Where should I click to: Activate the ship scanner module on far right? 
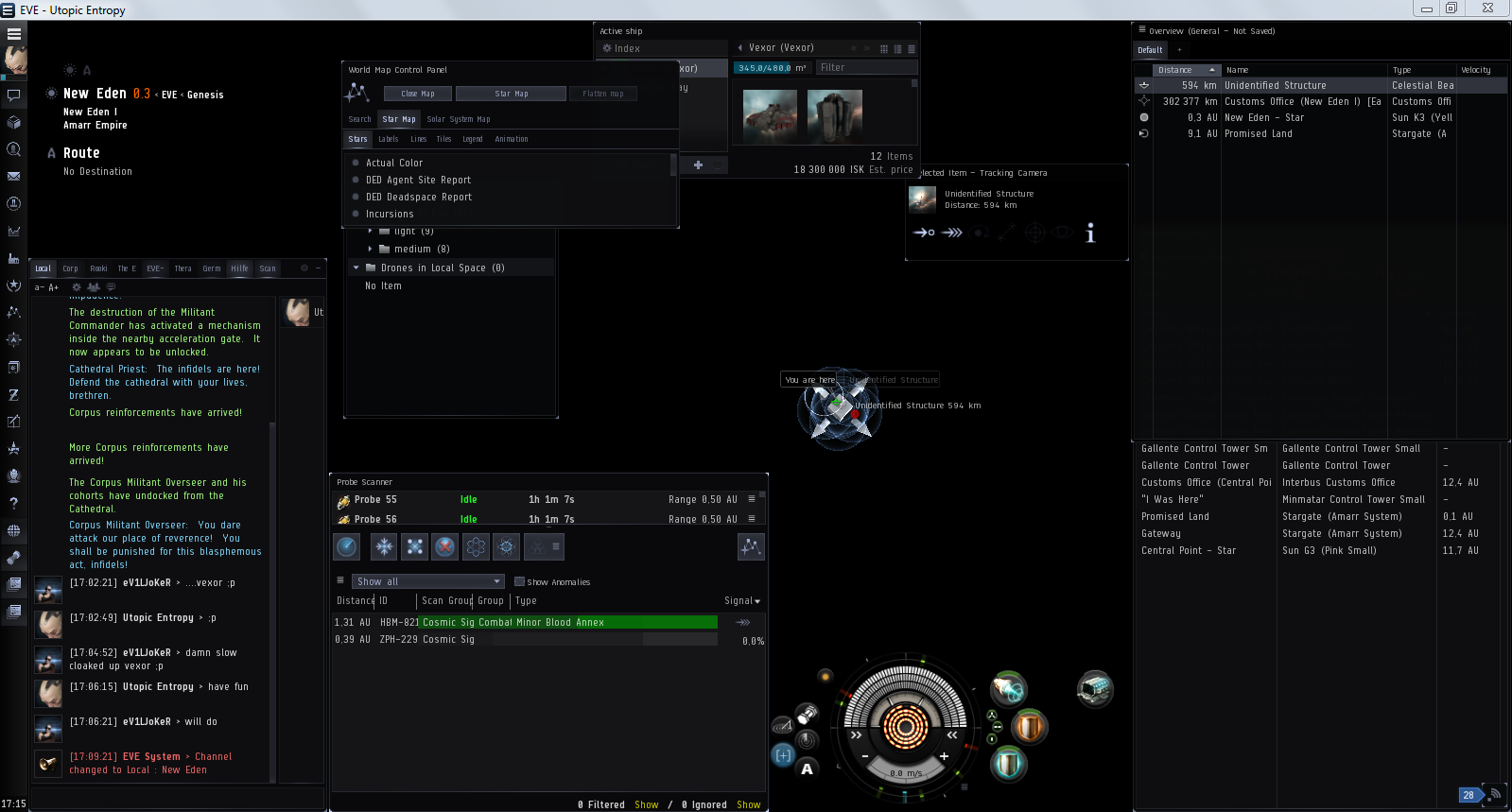(1095, 689)
